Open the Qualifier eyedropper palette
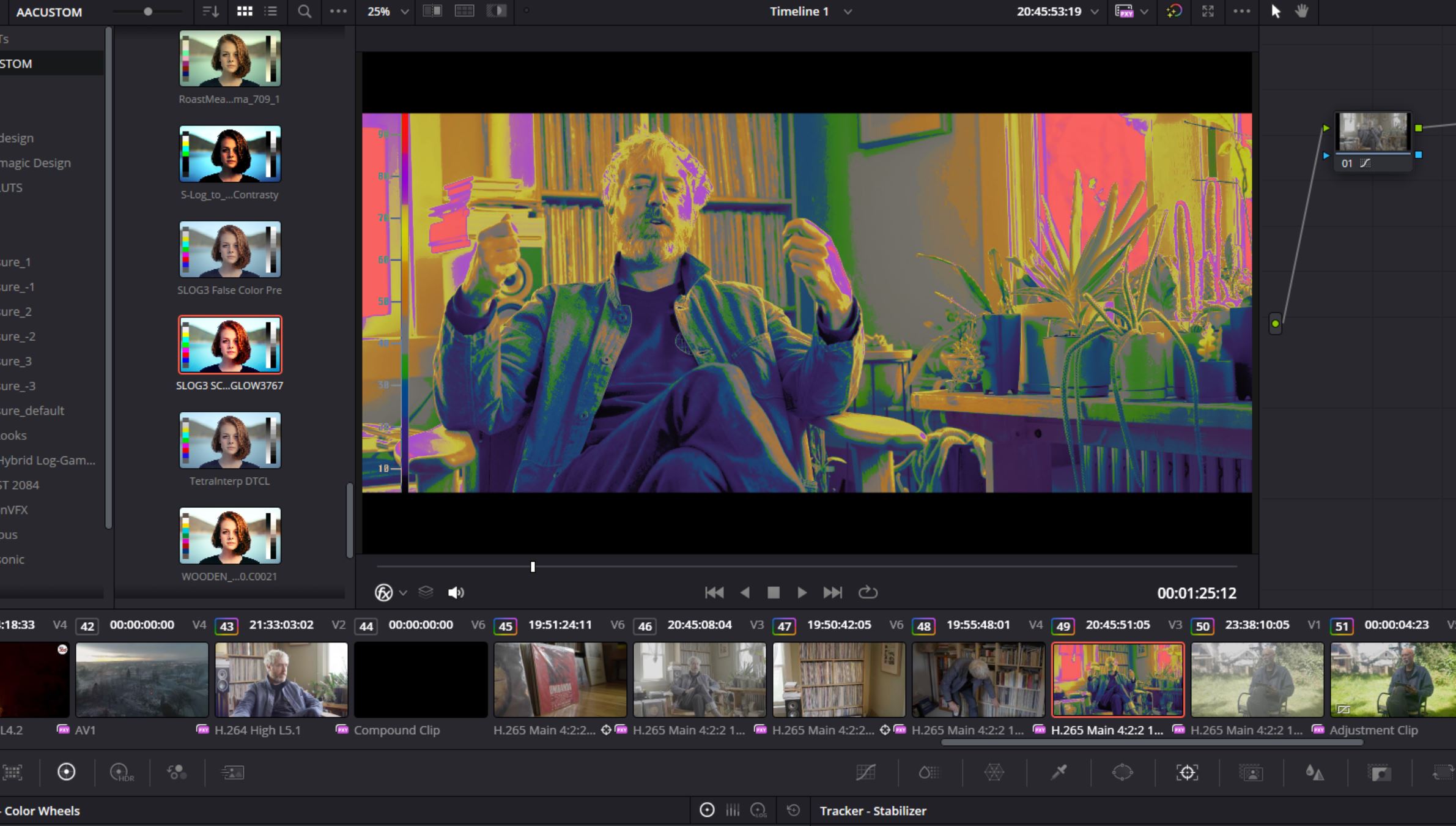The width and height of the screenshot is (1456, 826). click(x=1059, y=772)
